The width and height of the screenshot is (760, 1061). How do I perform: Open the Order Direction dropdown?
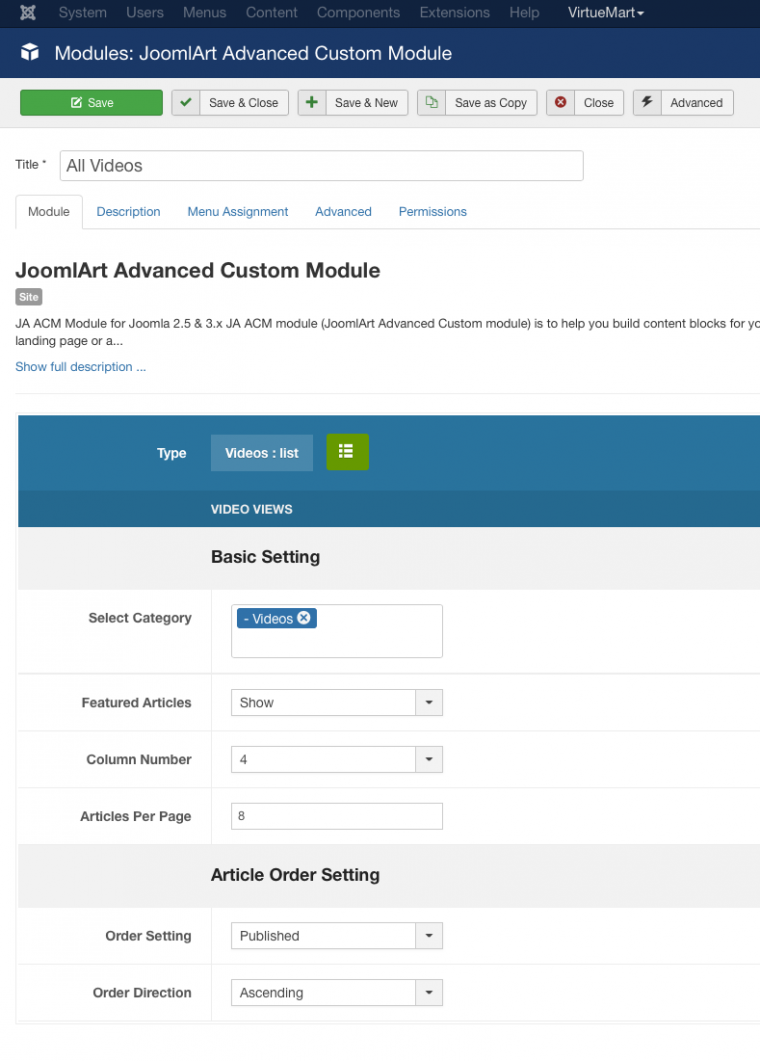428,993
